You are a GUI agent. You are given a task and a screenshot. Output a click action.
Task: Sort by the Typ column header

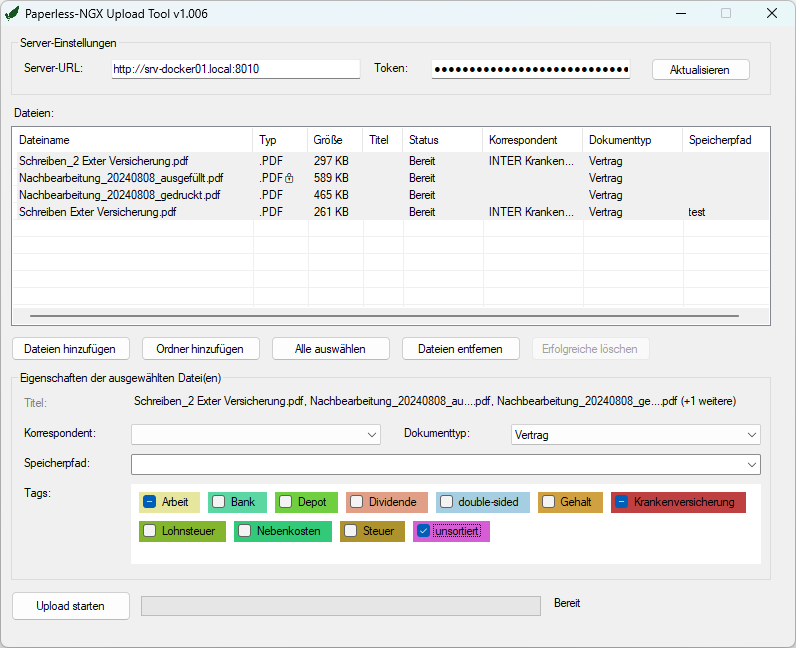280,140
